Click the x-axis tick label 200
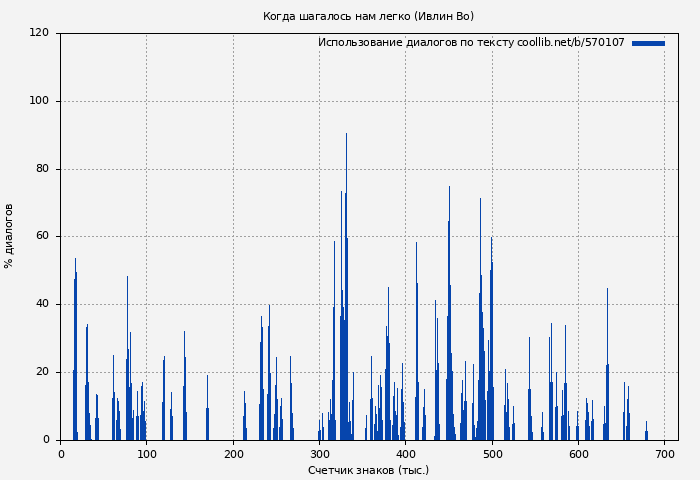700x480 pixels. point(233,454)
